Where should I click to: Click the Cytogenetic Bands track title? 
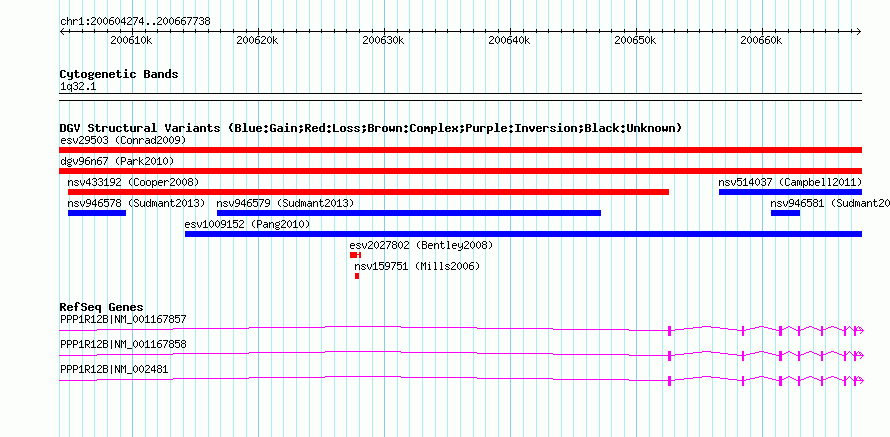click(119, 74)
